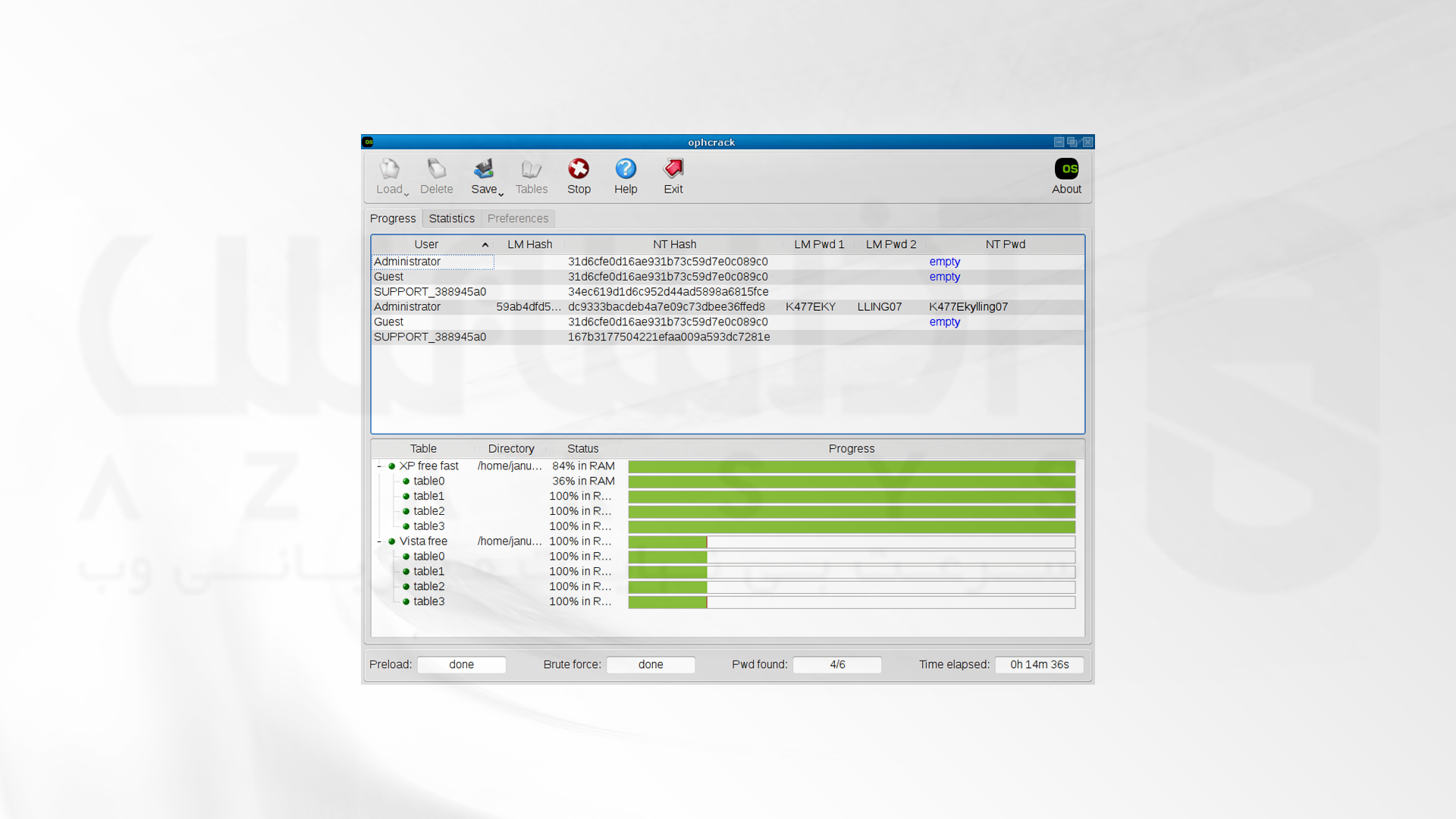Open the Tables toolbar icon
Image resolution: width=1456 pixels, height=819 pixels.
(x=532, y=168)
